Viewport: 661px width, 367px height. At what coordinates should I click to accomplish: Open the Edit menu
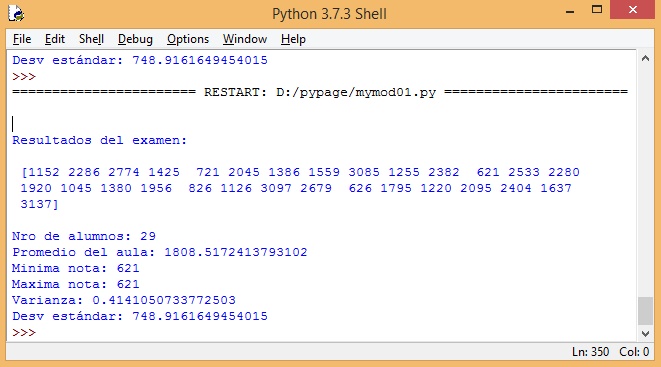point(55,39)
